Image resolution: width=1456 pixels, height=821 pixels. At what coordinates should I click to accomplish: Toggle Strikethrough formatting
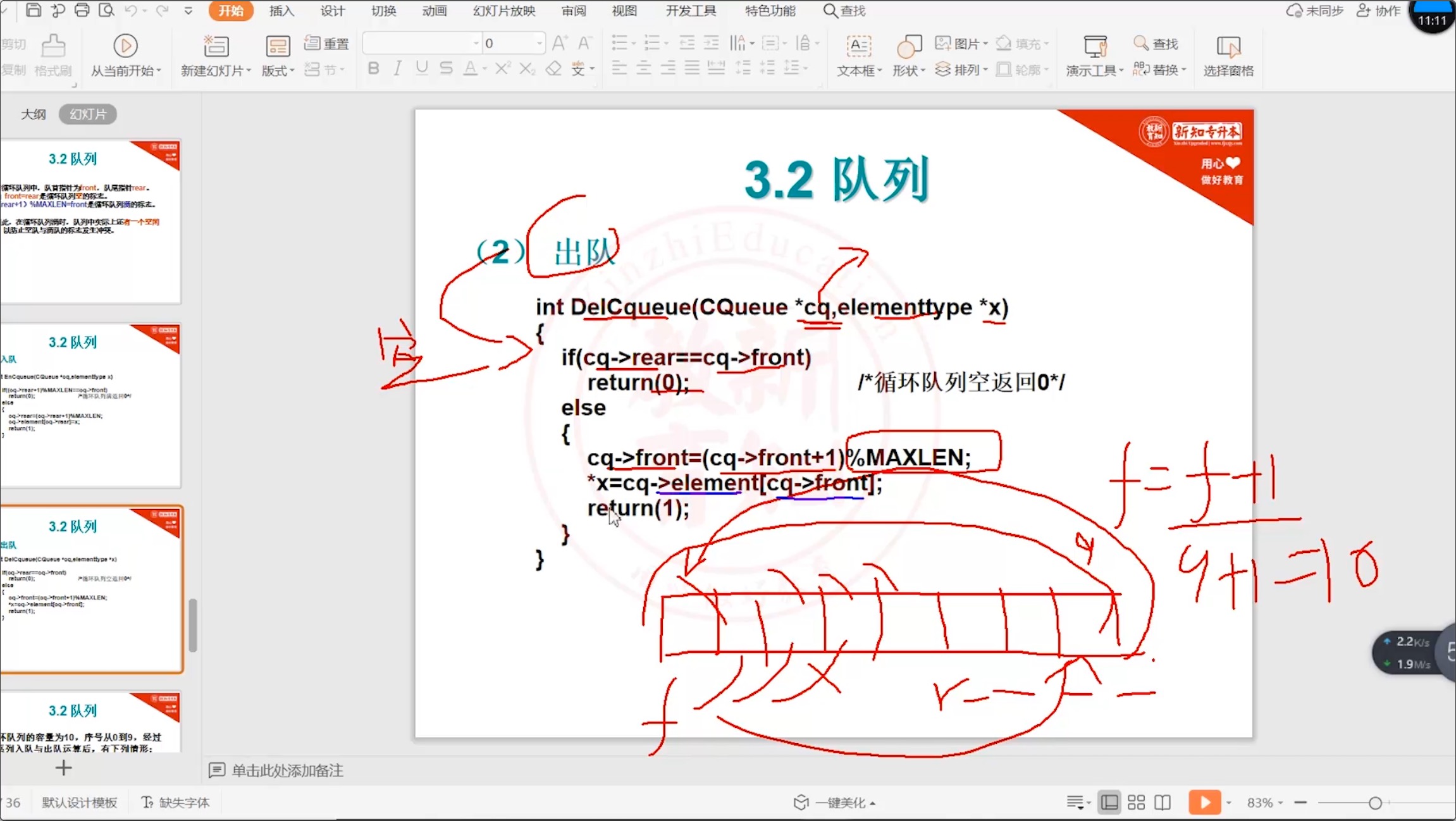pos(446,68)
